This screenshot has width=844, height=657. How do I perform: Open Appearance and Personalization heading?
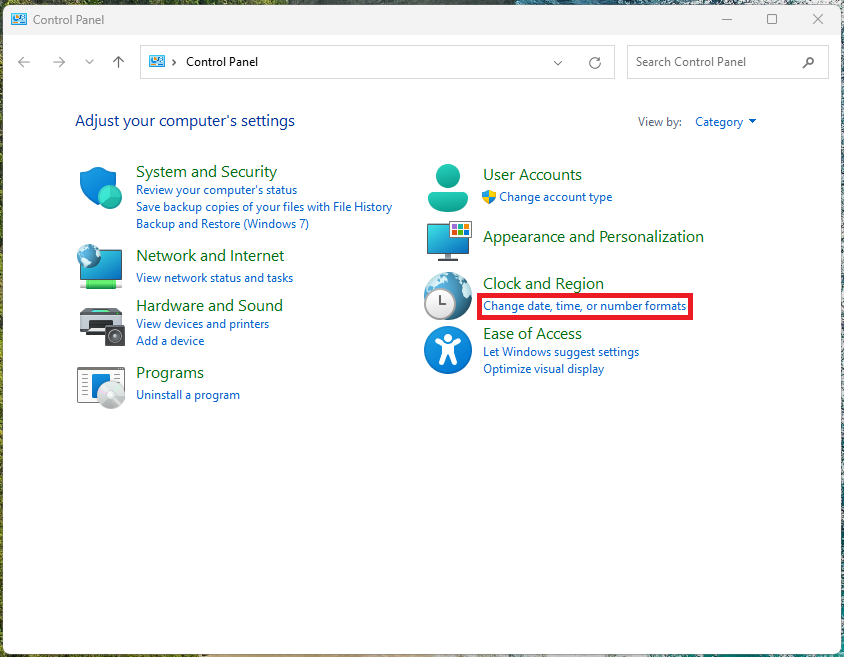point(593,237)
